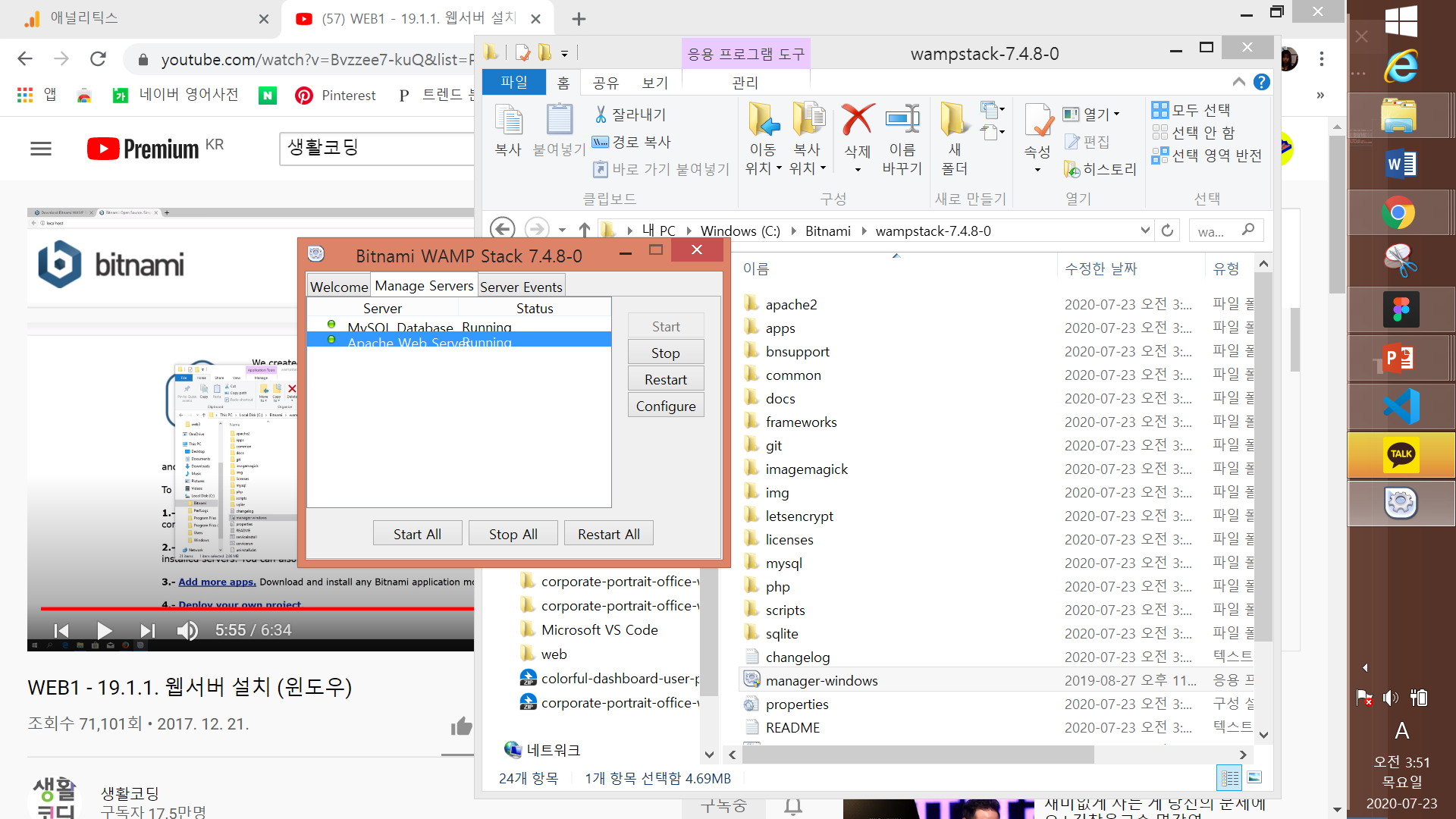Image resolution: width=1456 pixels, height=819 pixels.
Task: Switch to the Server Events tab
Action: click(x=521, y=287)
